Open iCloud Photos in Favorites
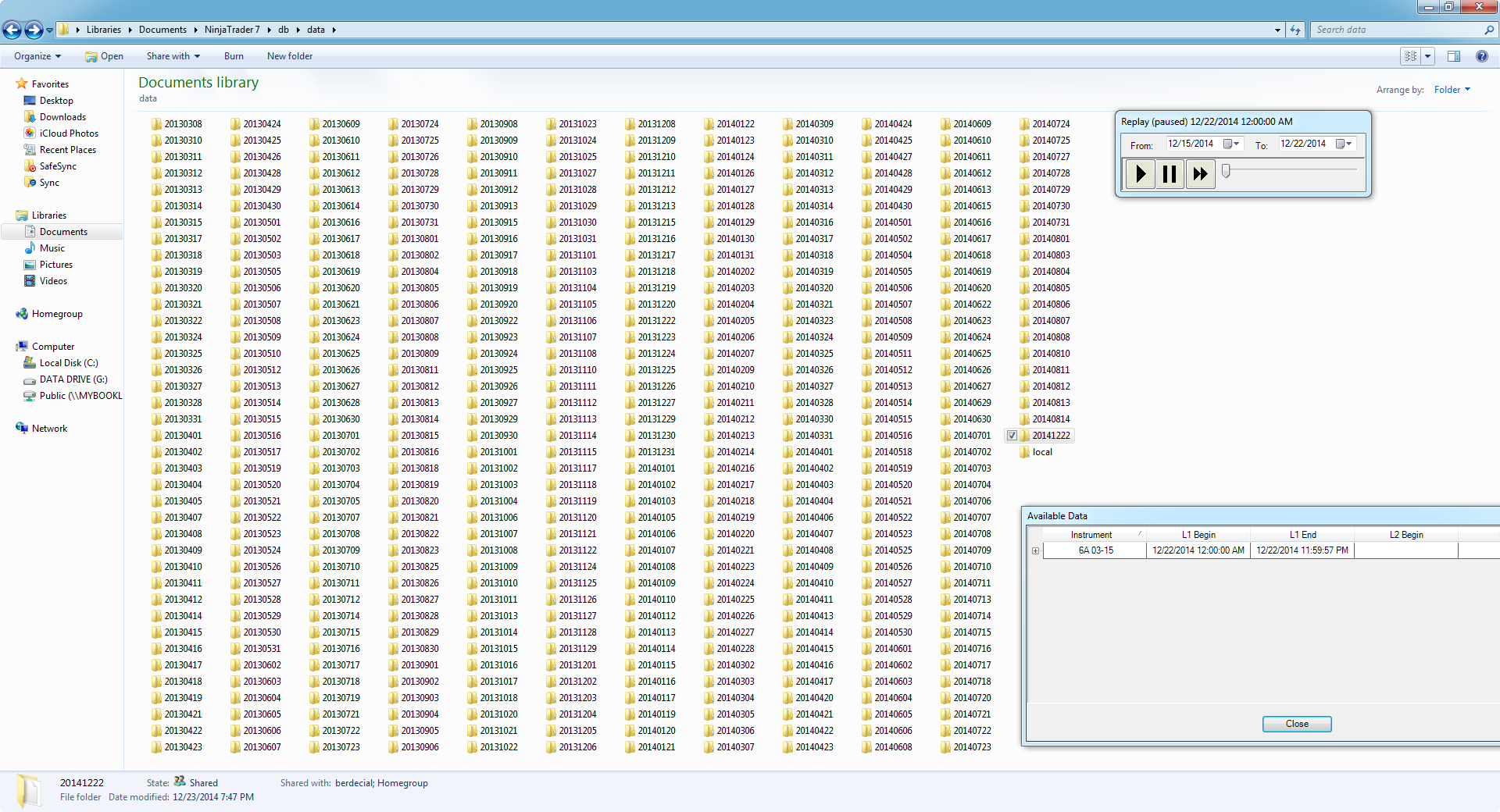The width and height of the screenshot is (1500, 812). [69, 134]
